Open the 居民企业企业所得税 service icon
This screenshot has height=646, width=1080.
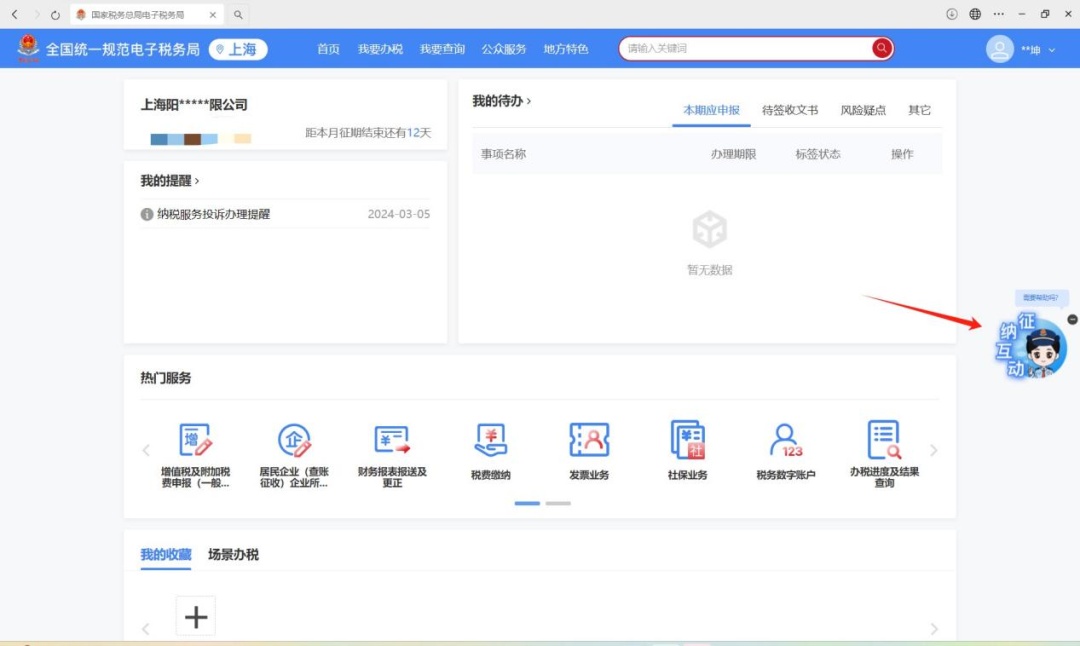294,440
